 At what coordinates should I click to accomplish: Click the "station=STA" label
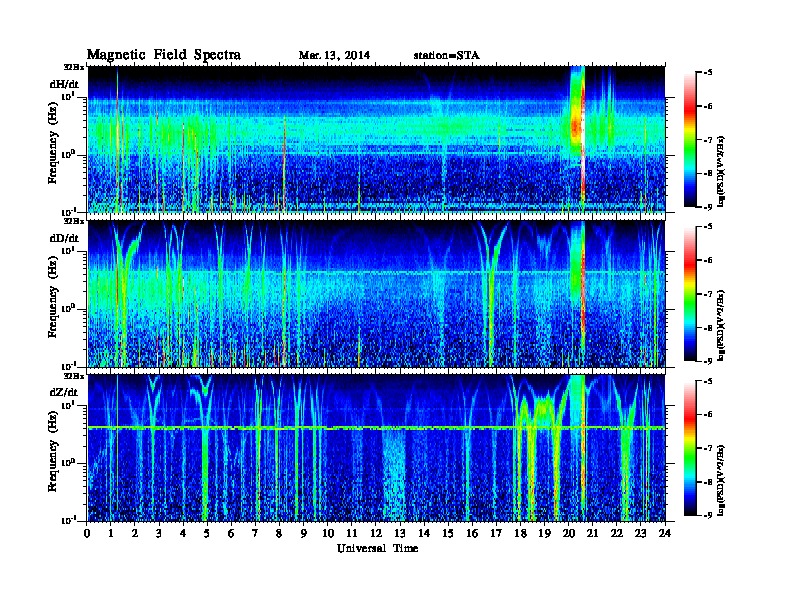tap(447, 55)
